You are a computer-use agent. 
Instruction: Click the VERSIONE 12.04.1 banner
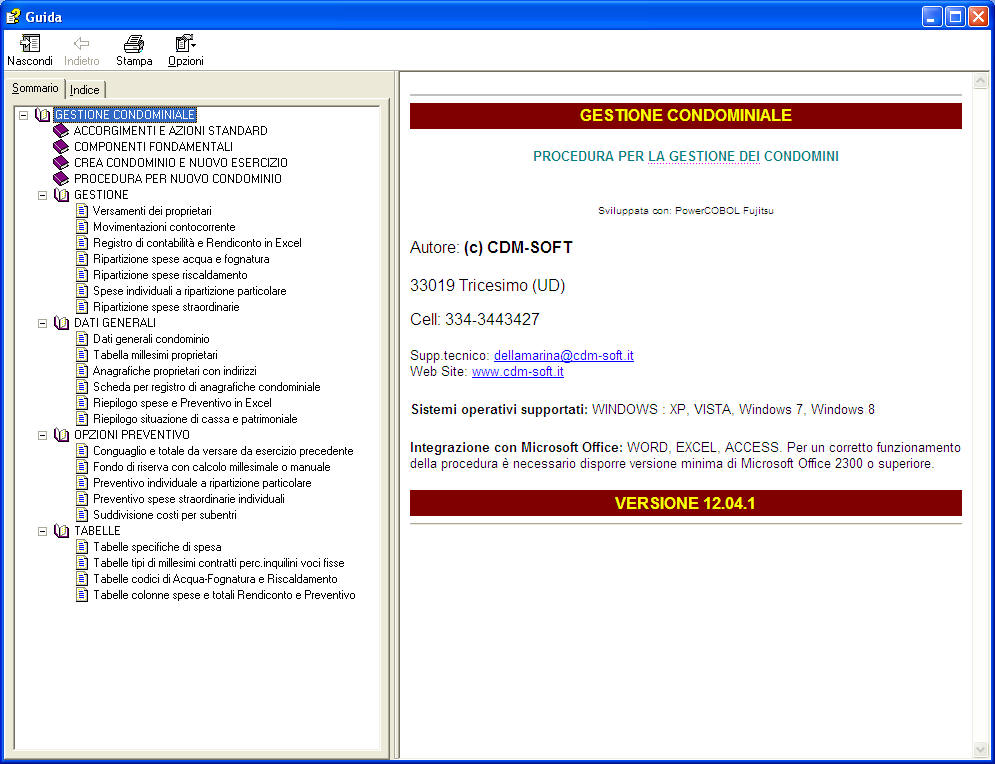click(686, 503)
